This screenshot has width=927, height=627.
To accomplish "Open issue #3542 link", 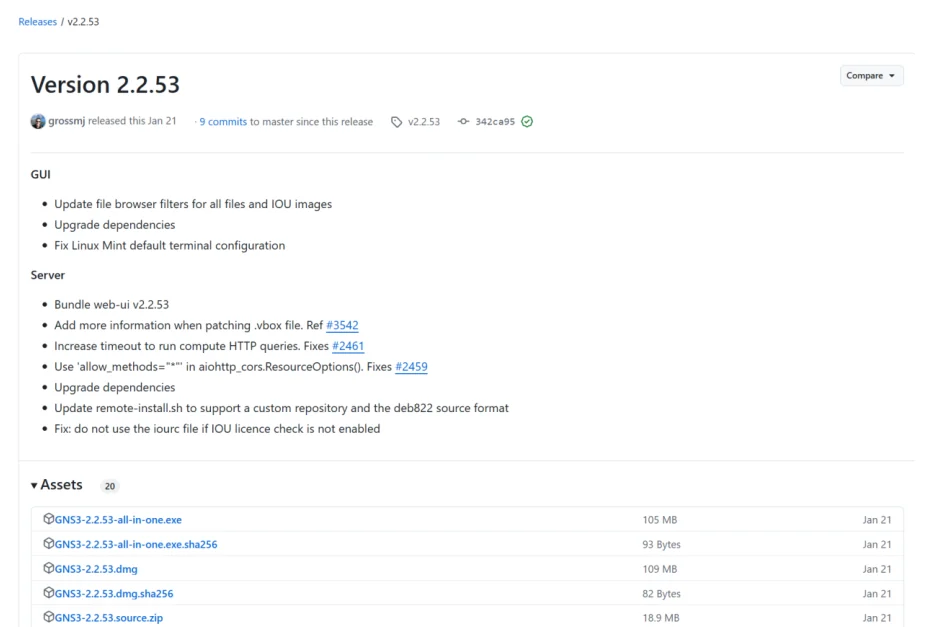I will click(342, 325).
